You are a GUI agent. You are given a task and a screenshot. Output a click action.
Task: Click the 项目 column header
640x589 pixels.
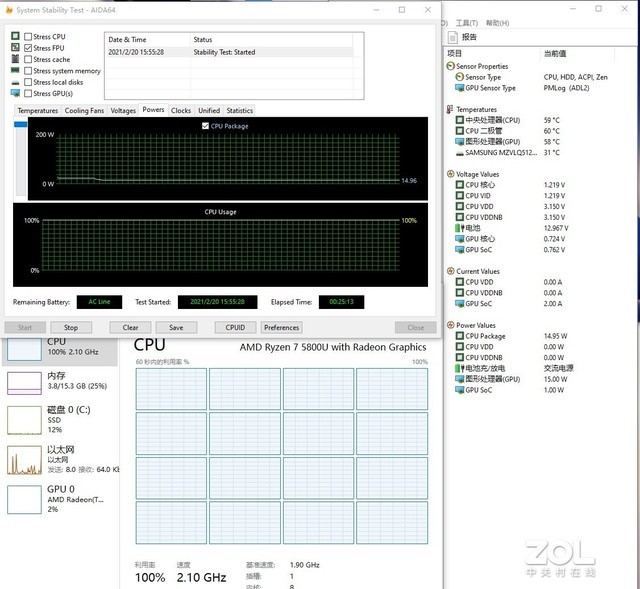click(454, 53)
